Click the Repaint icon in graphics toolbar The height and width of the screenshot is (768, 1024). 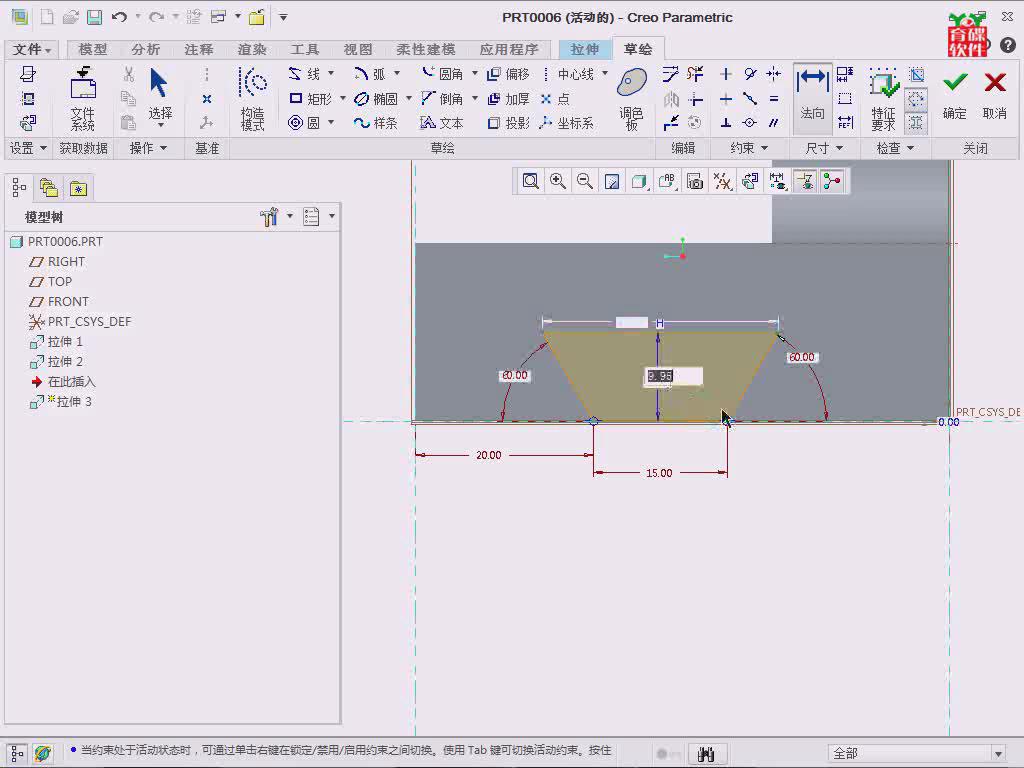[x=612, y=181]
